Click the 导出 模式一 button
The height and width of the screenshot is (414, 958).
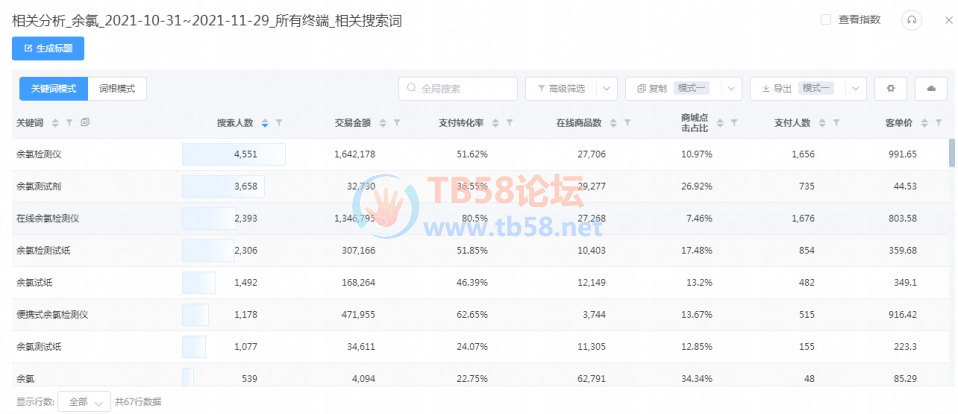pyautogui.click(x=797, y=89)
